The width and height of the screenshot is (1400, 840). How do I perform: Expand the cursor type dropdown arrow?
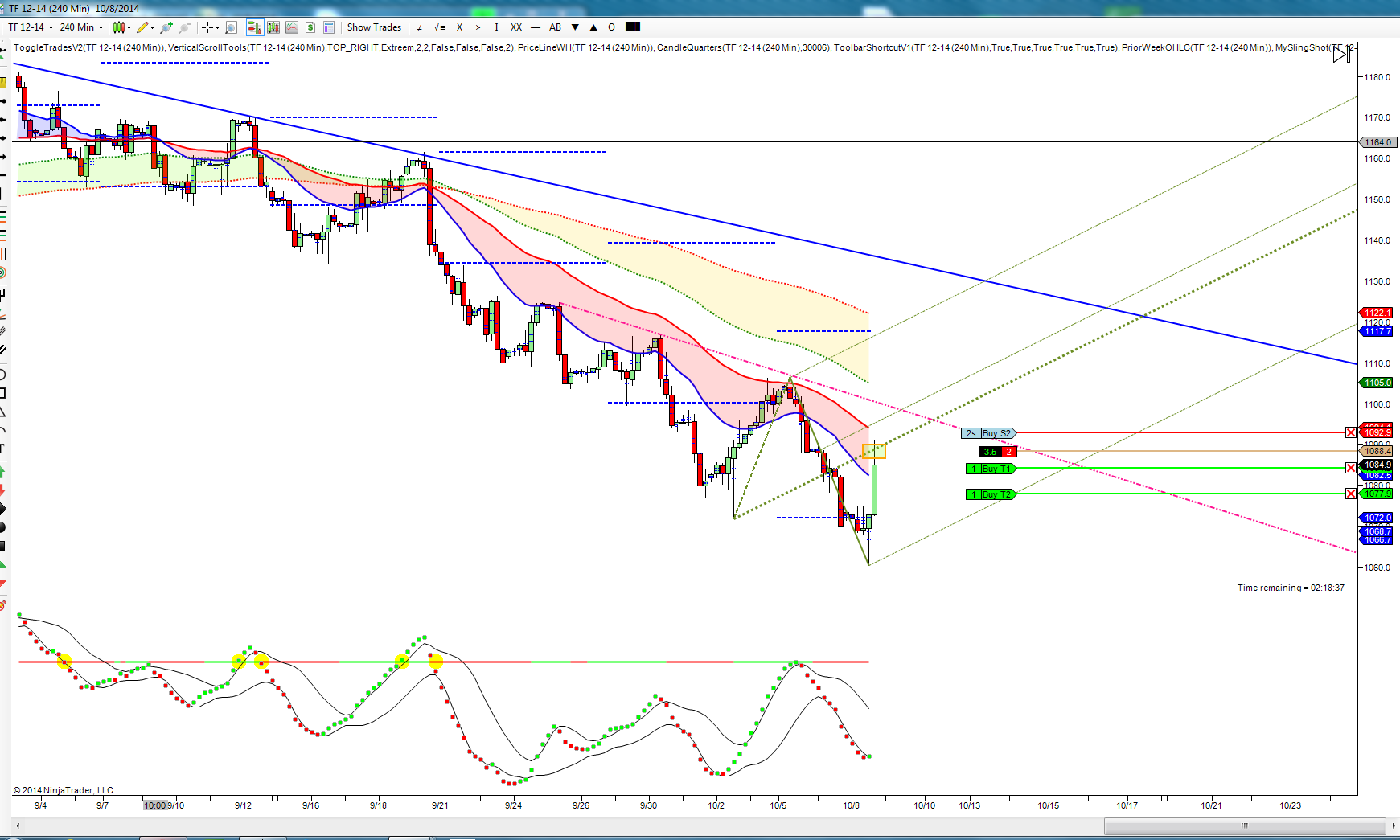coord(217,27)
